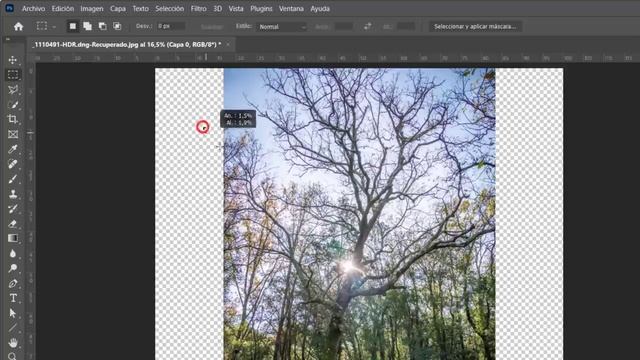This screenshot has width=640, height=360.
Task: Open the Ventana menu
Action: pyautogui.click(x=291, y=9)
